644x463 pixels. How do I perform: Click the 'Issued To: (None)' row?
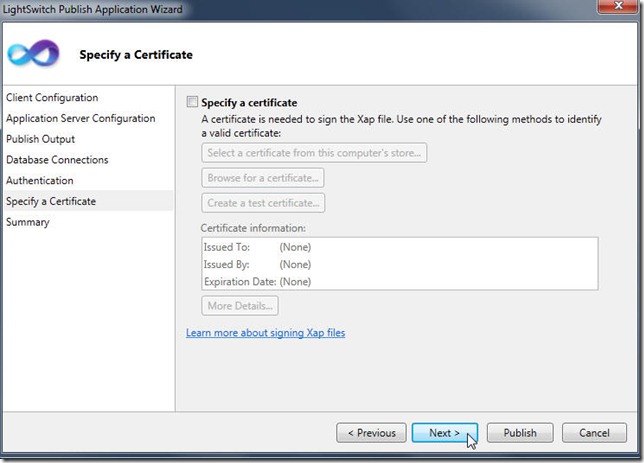coord(258,247)
